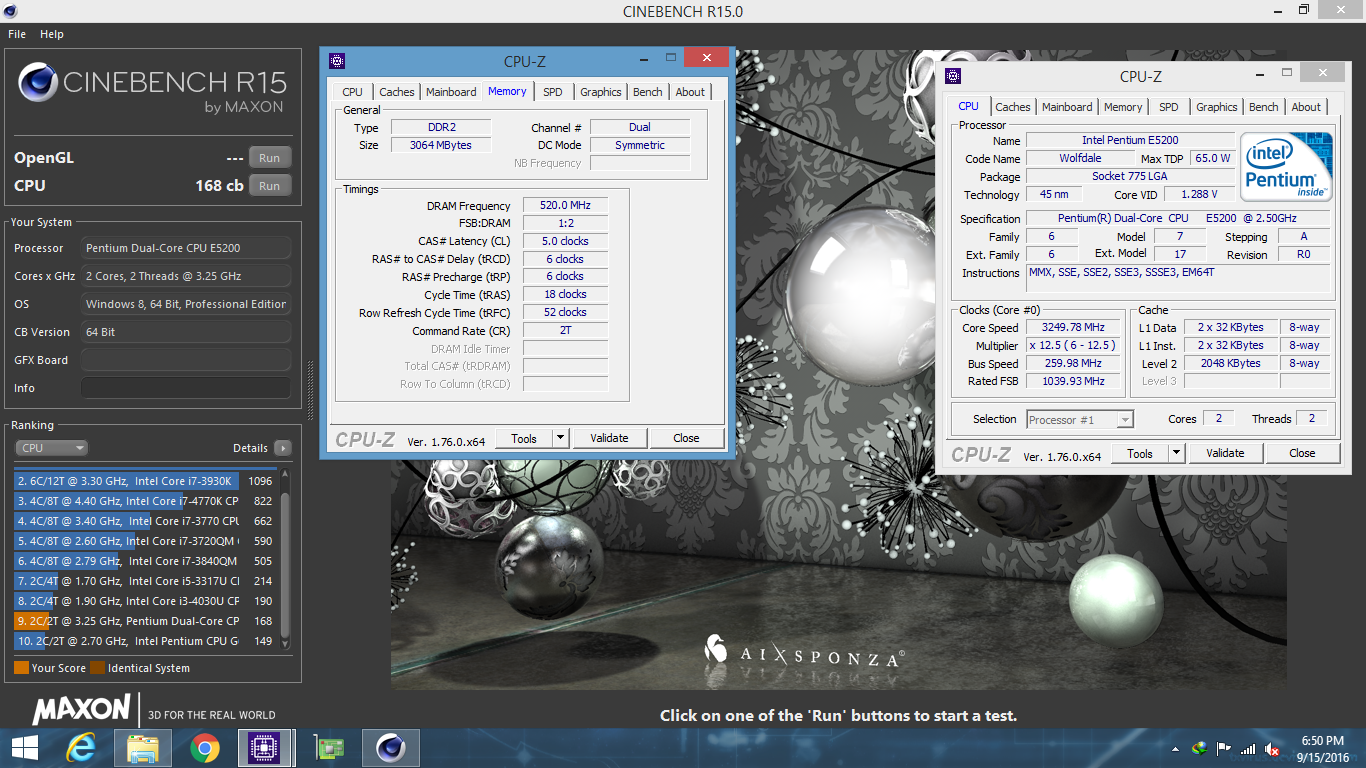This screenshot has height=768, width=1366.
Task: Select the Pentium Dual-Core 168 ranking row
Action: [145, 621]
